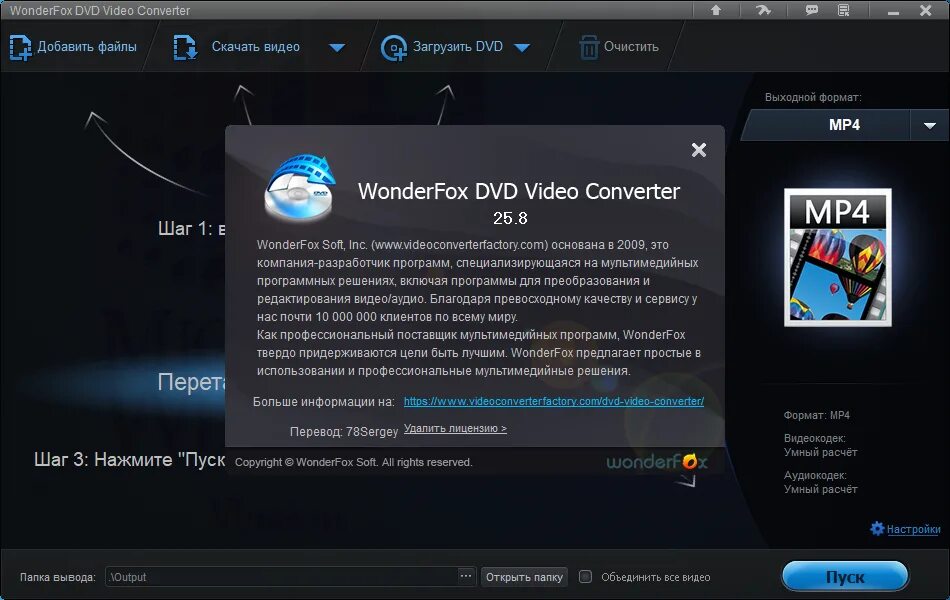Click the Выходной формат label
950x600 pixels.
pyautogui.click(x=813, y=98)
